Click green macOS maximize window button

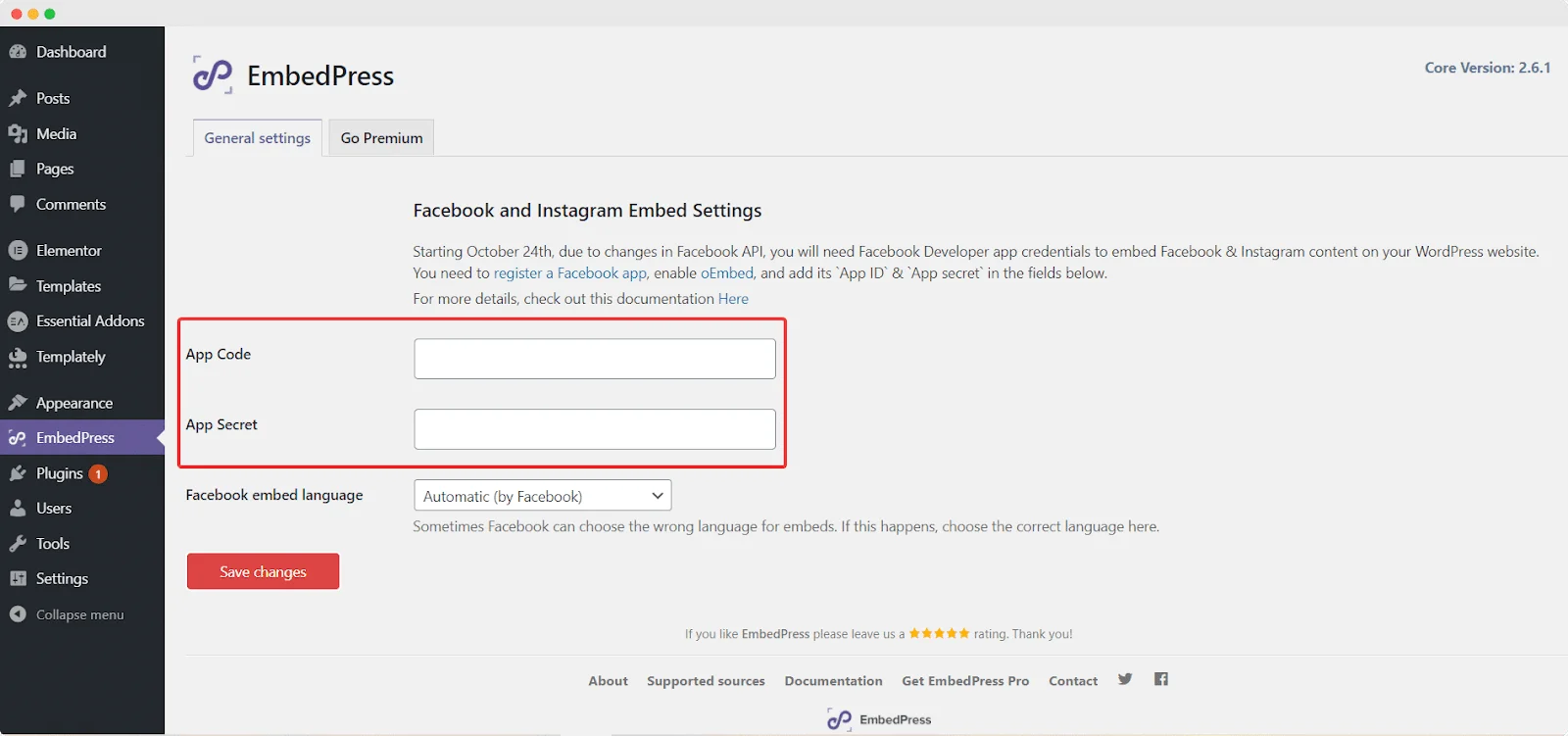(50, 14)
